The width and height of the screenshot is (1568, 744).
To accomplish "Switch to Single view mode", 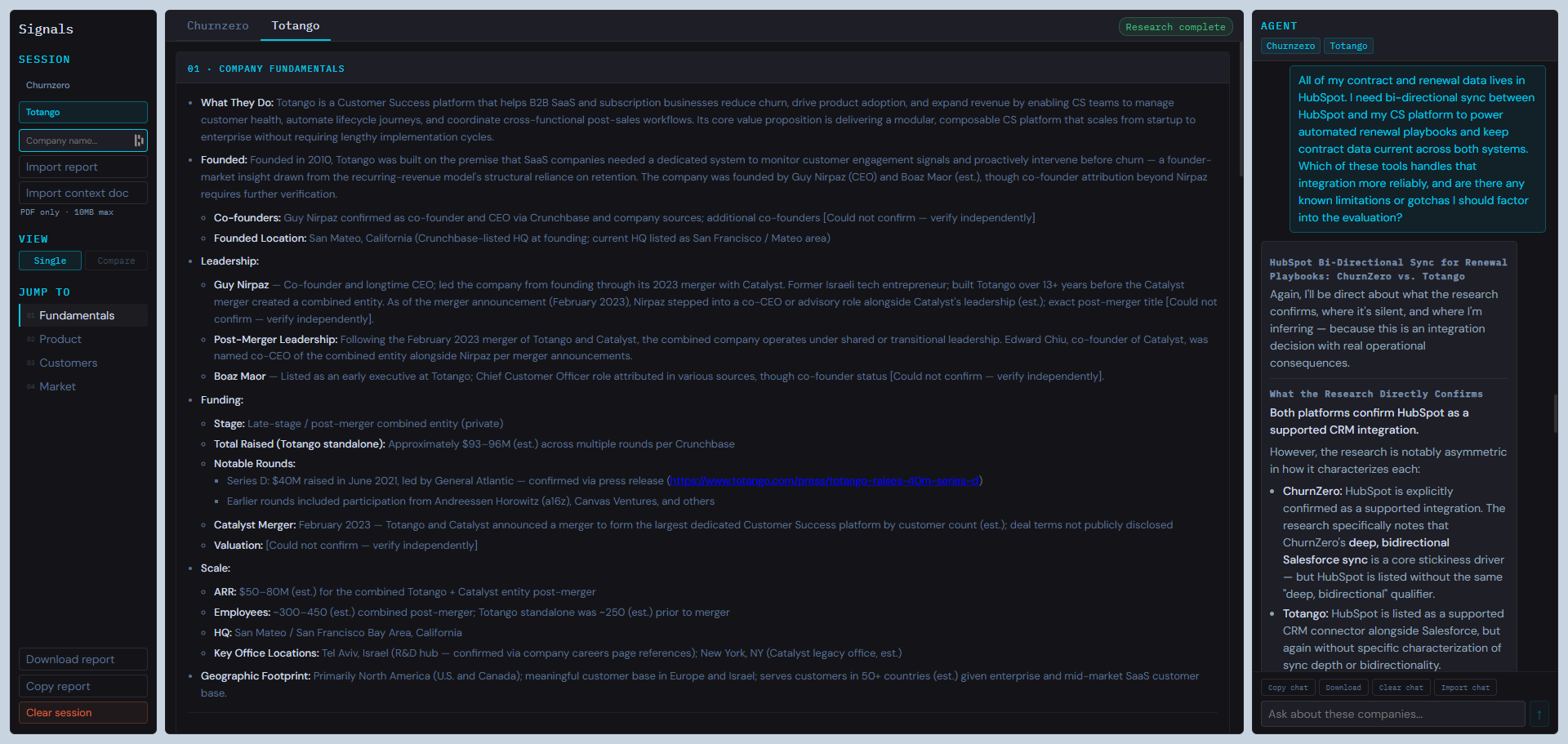I will click(50, 261).
